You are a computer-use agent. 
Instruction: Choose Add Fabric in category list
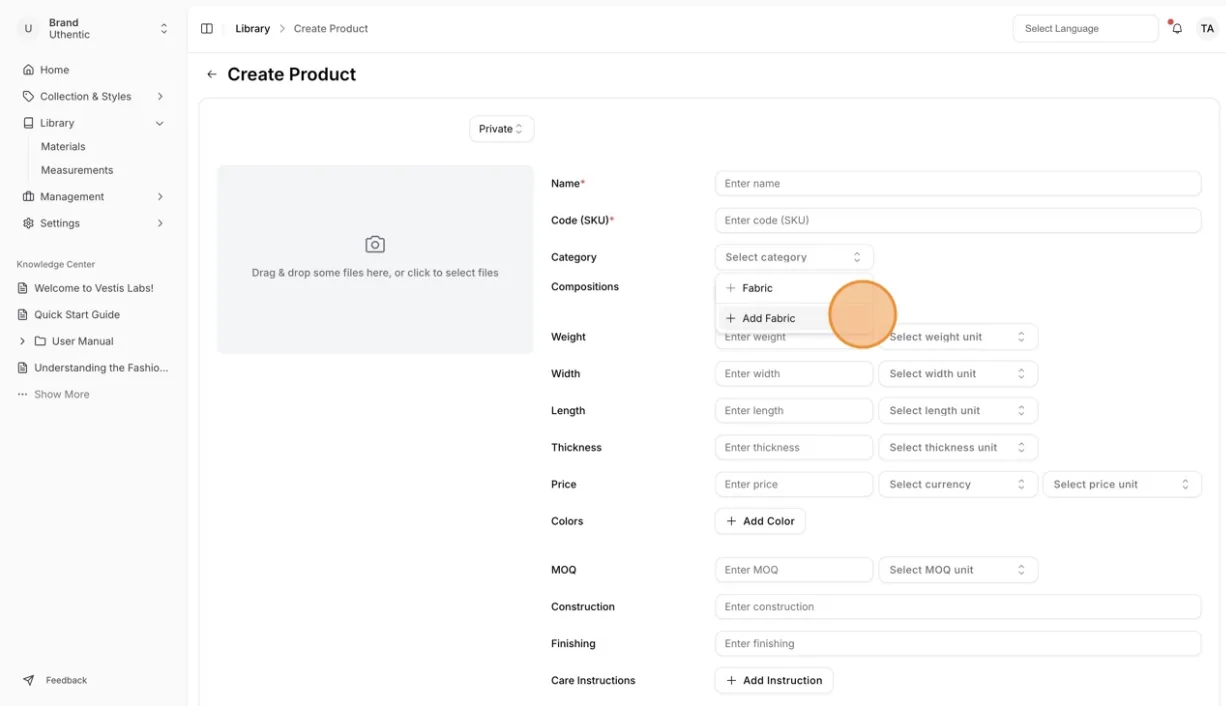click(794, 318)
